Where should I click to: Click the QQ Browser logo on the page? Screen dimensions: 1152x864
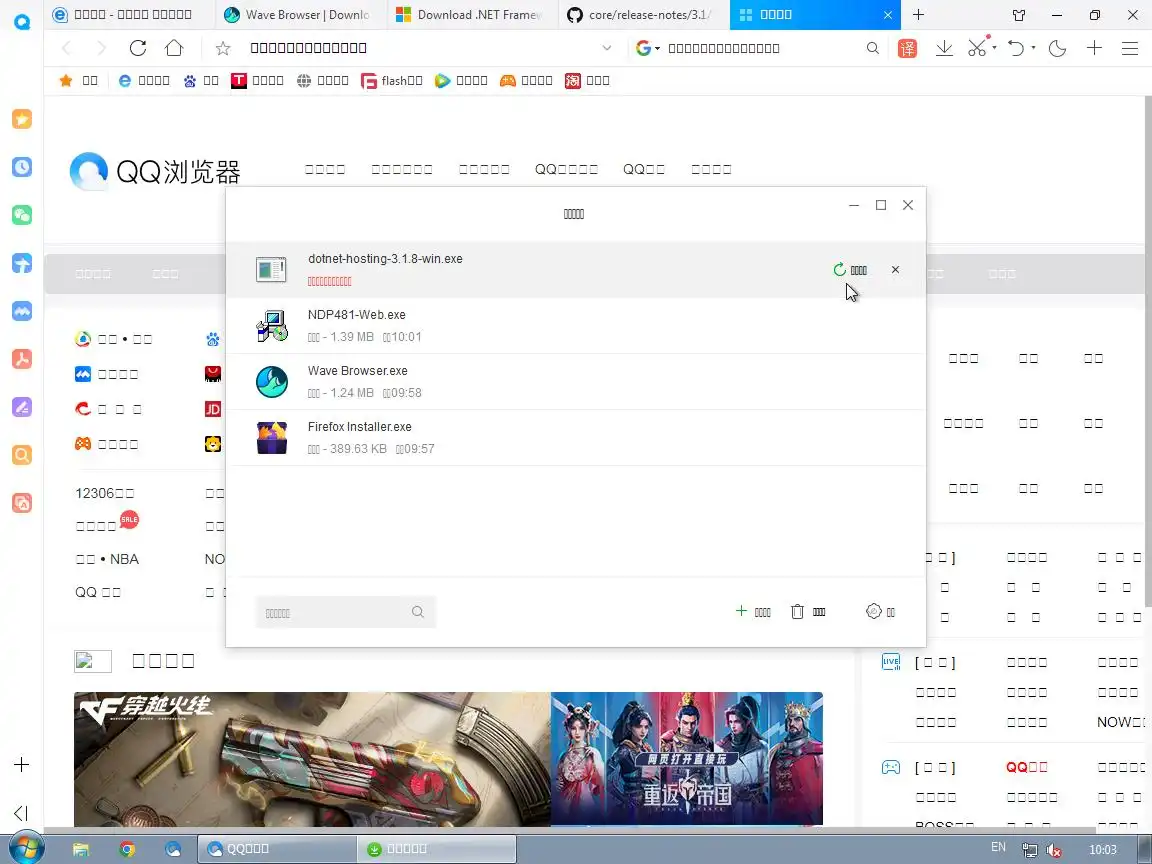pyautogui.click(x=155, y=171)
